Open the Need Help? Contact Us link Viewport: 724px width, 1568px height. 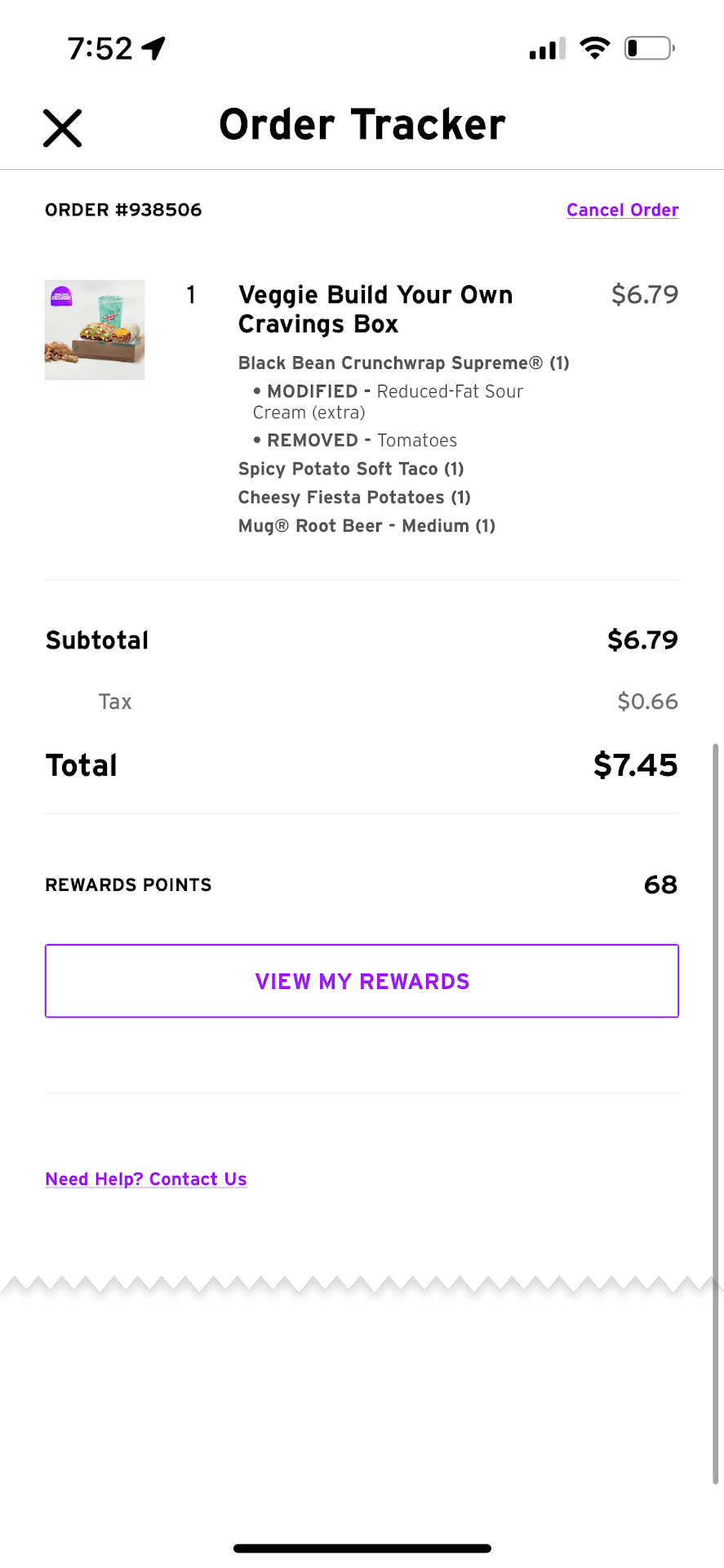146,1179
